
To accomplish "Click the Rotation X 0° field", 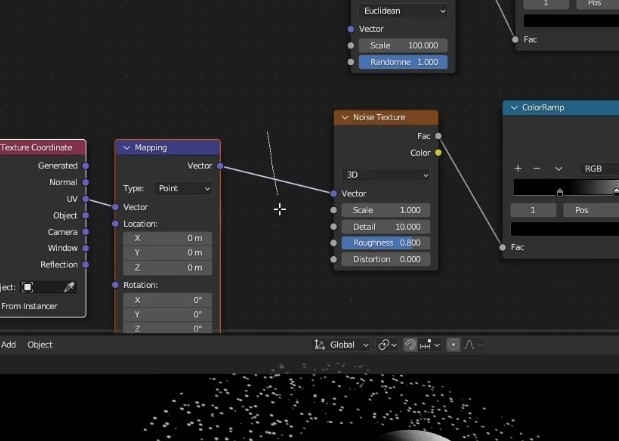I will click(x=167, y=300).
